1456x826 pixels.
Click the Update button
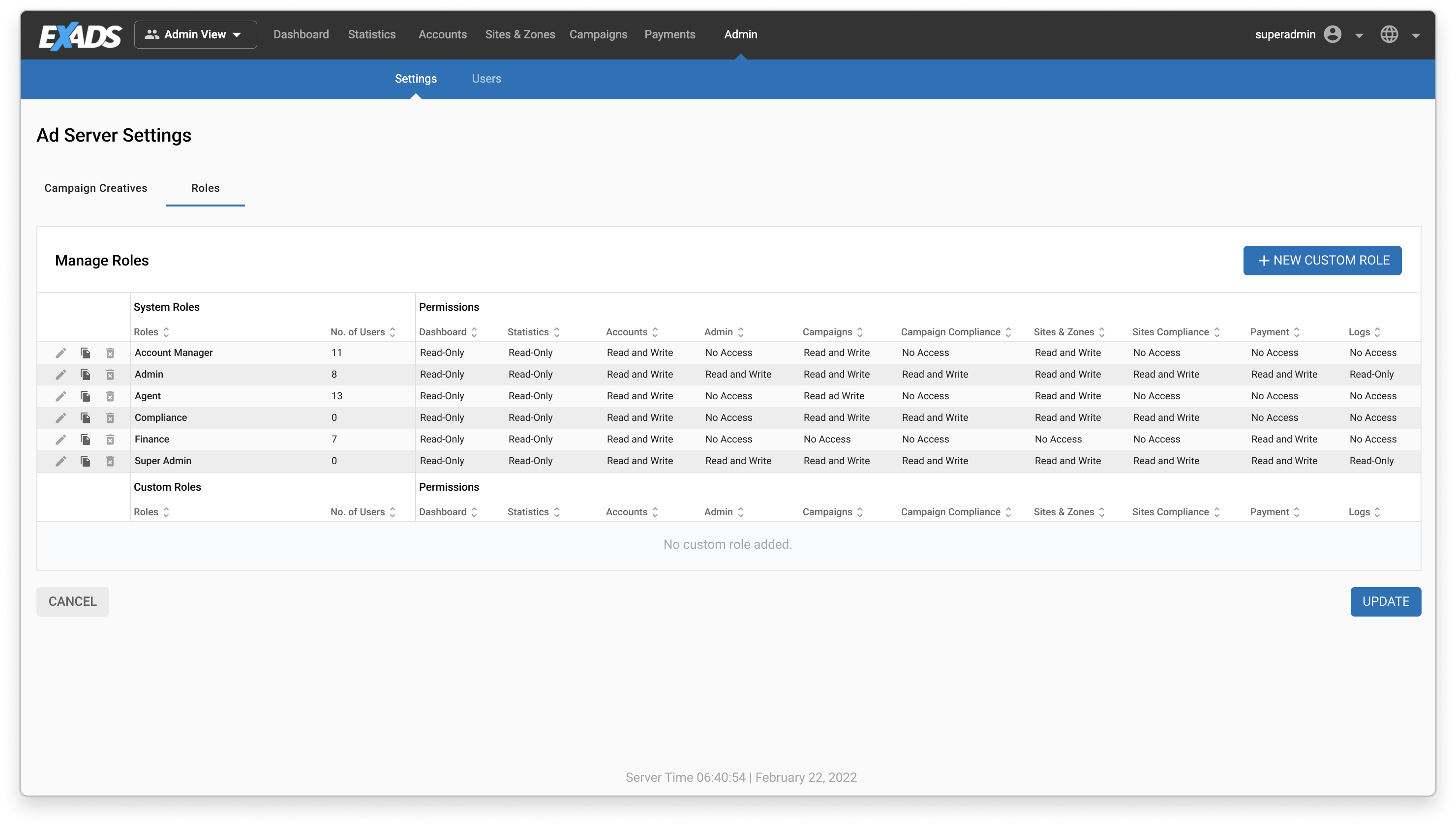pos(1386,601)
